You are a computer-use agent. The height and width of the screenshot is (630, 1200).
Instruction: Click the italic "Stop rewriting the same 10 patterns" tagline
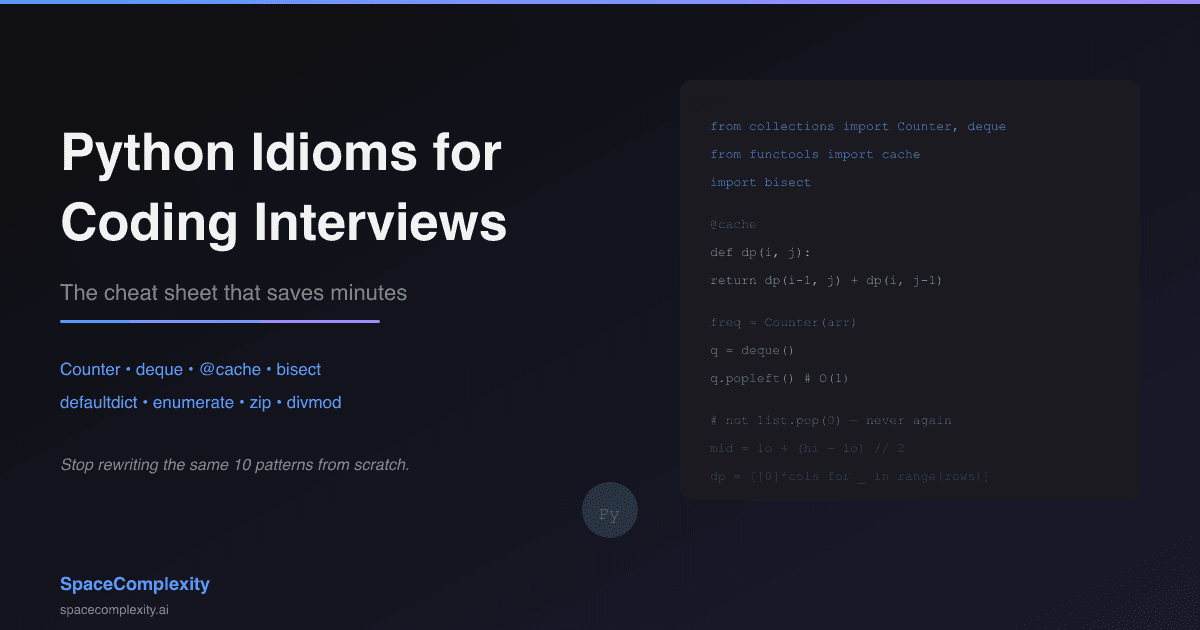[235, 465]
